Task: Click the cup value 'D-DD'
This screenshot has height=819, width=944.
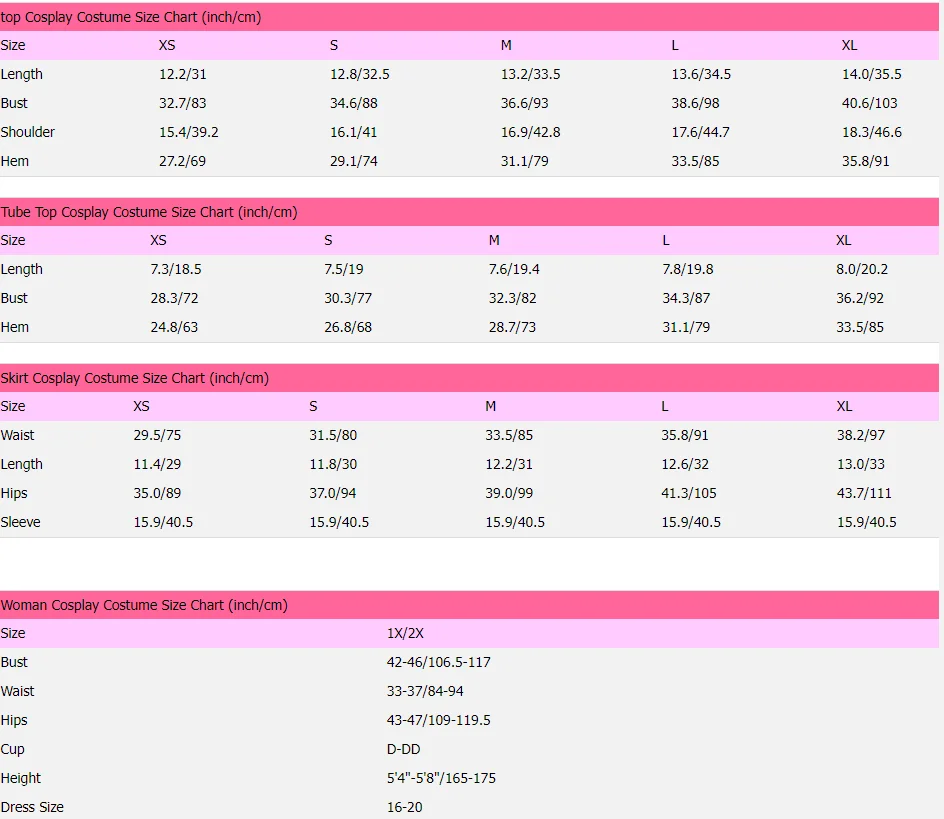Action: tap(403, 749)
